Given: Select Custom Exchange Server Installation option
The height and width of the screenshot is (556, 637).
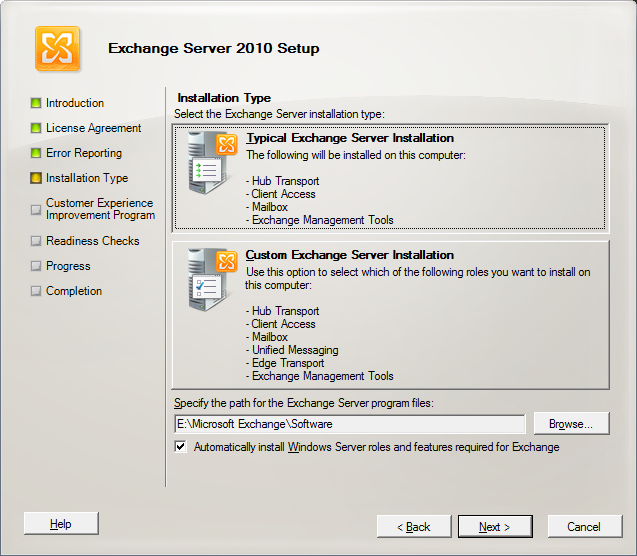Looking at the screenshot, I should click(390, 315).
